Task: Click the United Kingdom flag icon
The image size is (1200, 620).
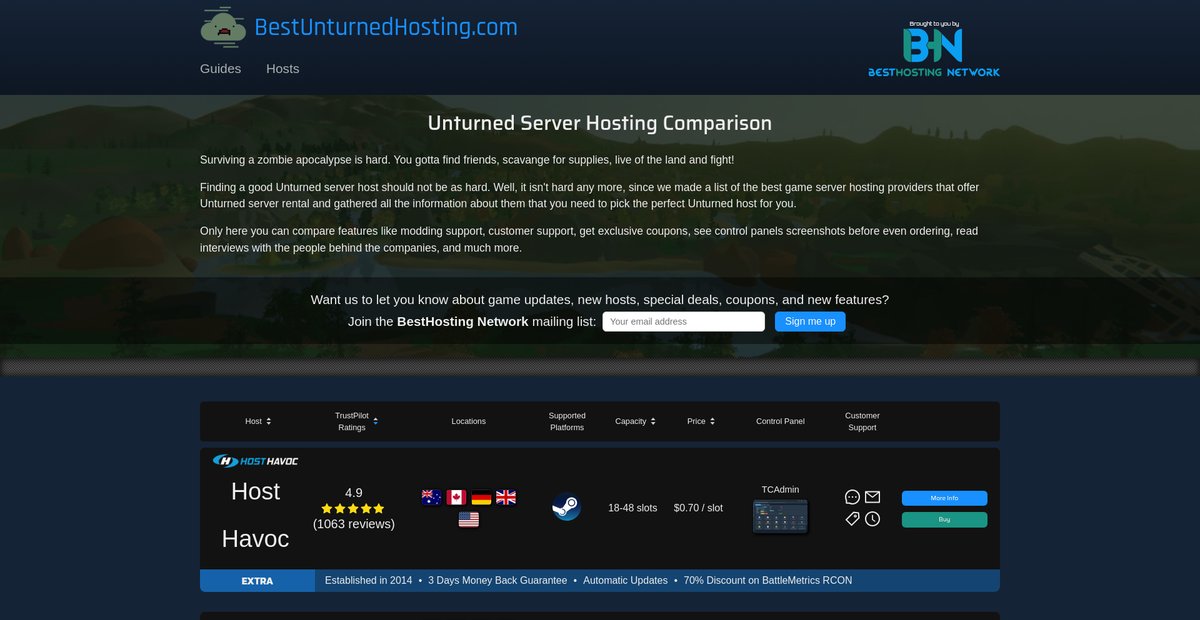Action: 506,497
